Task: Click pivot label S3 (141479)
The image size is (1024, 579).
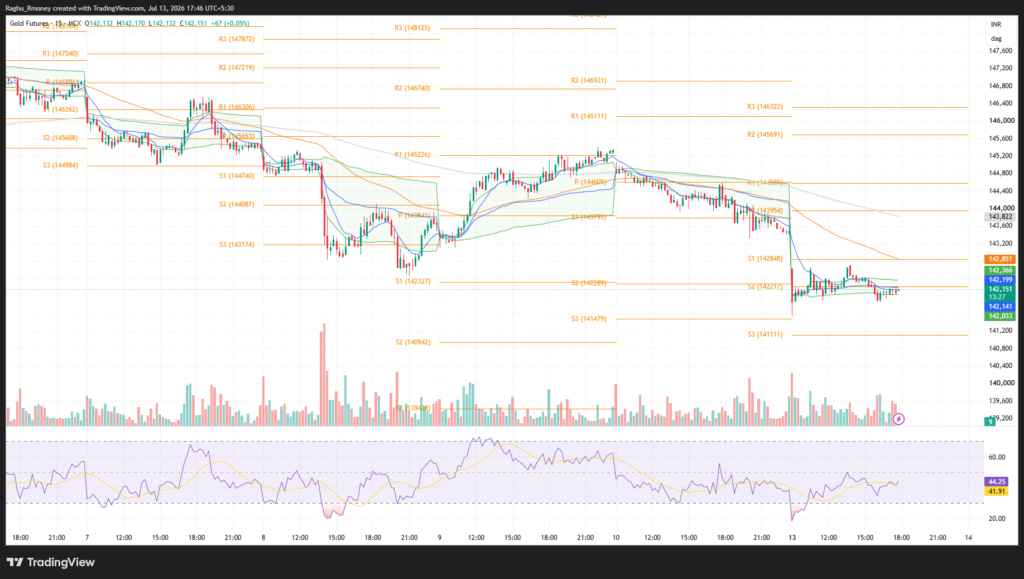Action: 588,319
